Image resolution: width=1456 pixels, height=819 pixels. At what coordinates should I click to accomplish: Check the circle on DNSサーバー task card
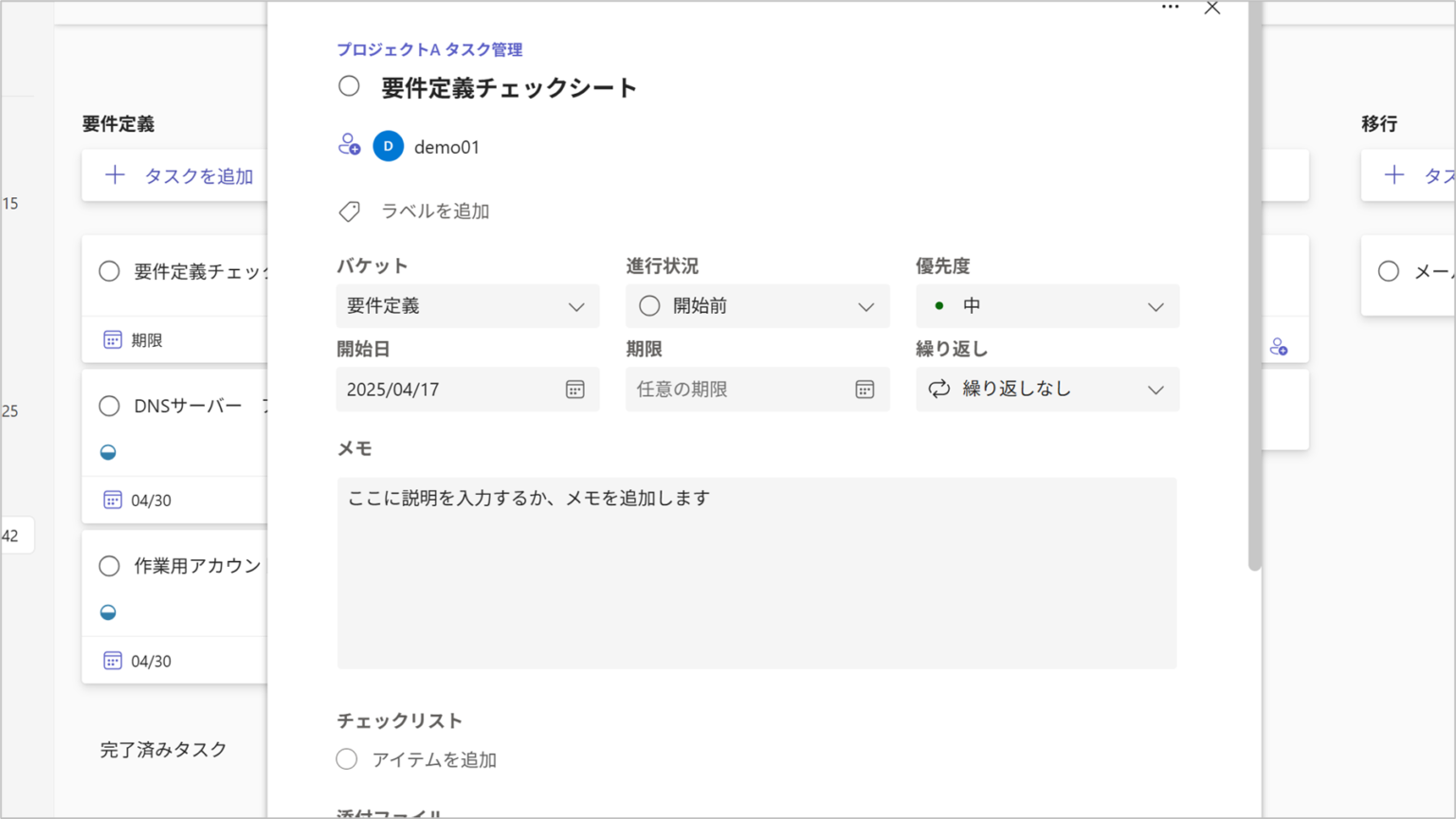click(108, 406)
